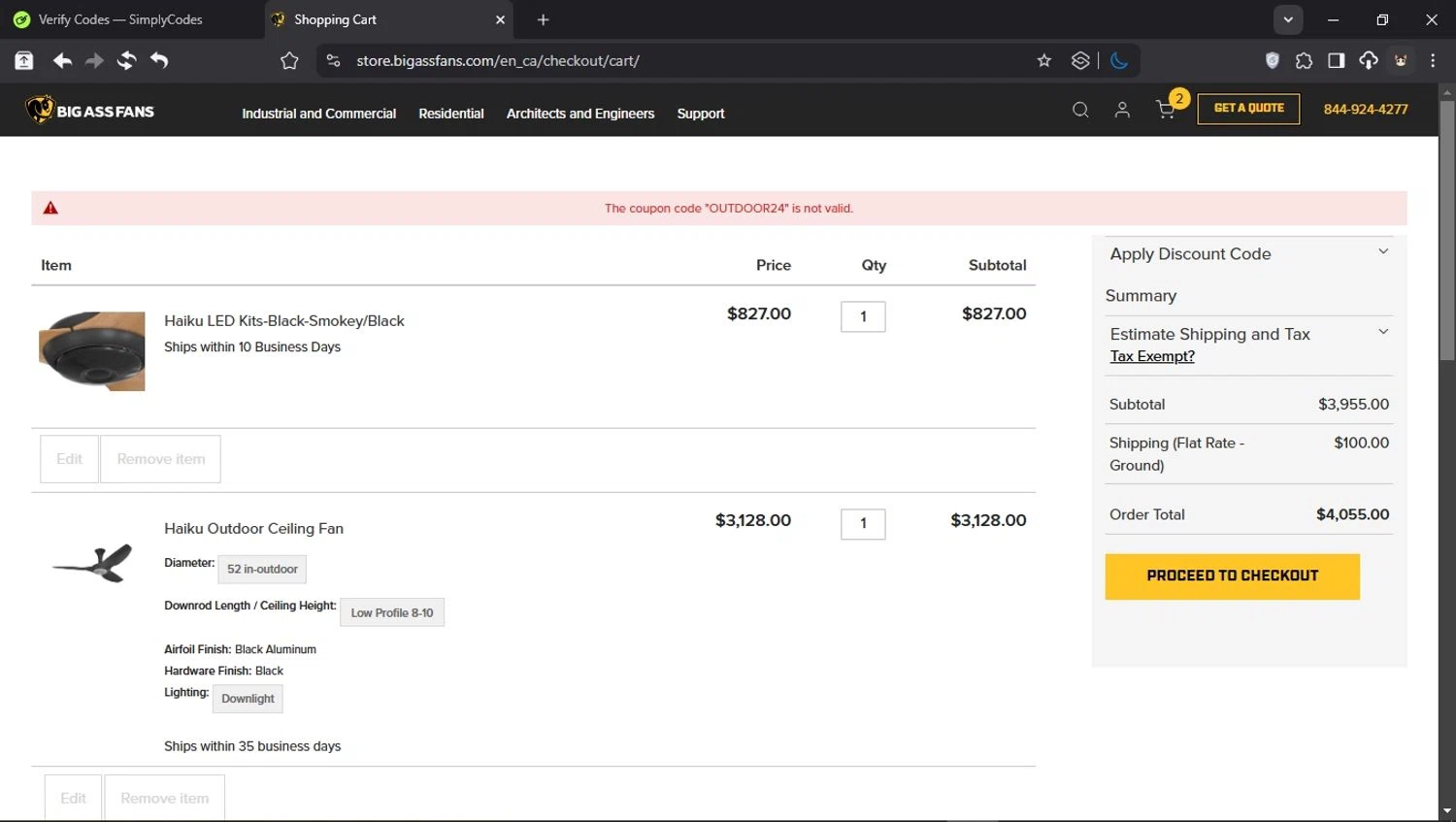The width and height of the screenshot is (1456, 822).
Task: Open a new browser tab
Action: click(543, 19)
